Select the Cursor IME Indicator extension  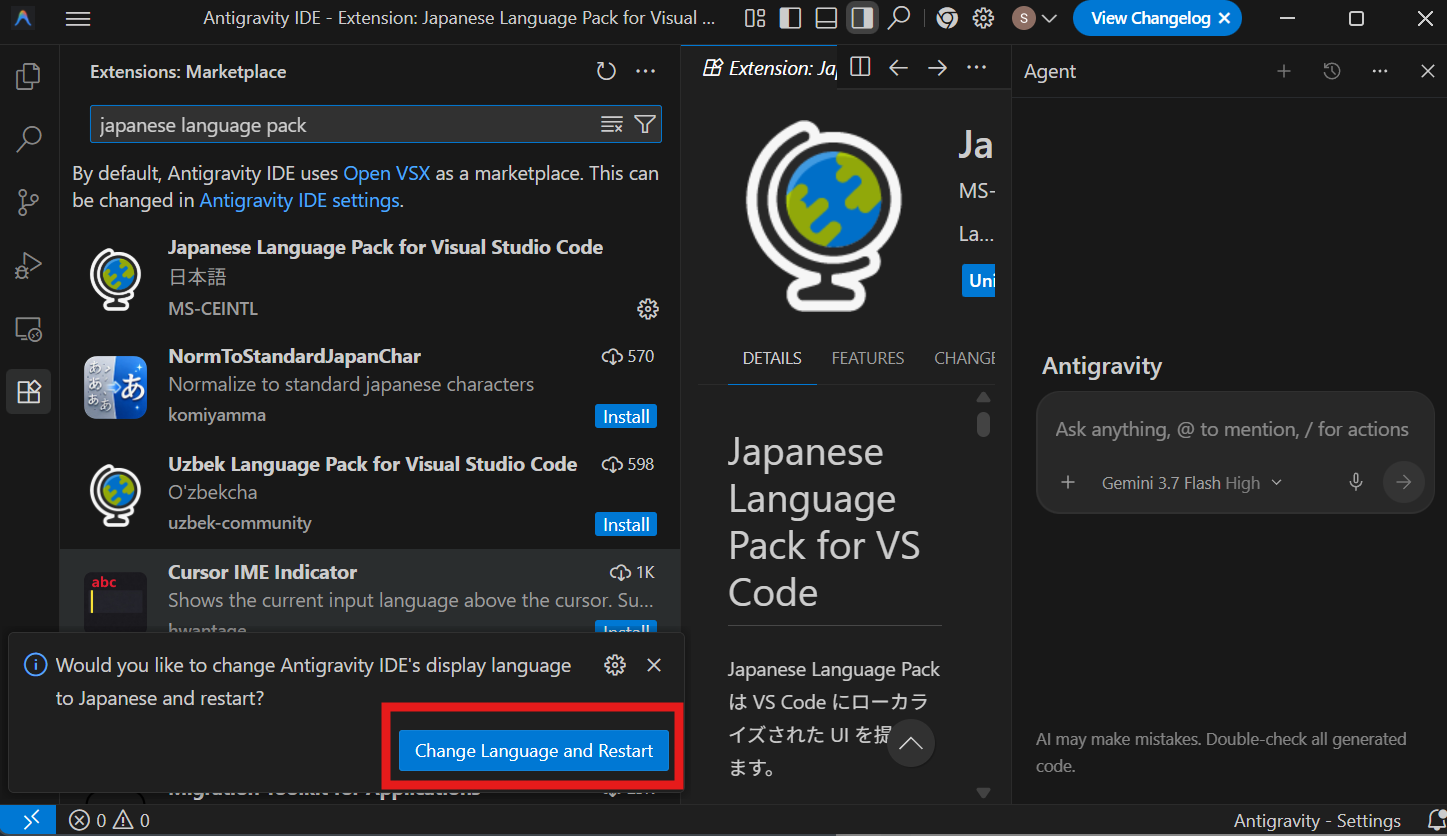[x=370, y=590]
